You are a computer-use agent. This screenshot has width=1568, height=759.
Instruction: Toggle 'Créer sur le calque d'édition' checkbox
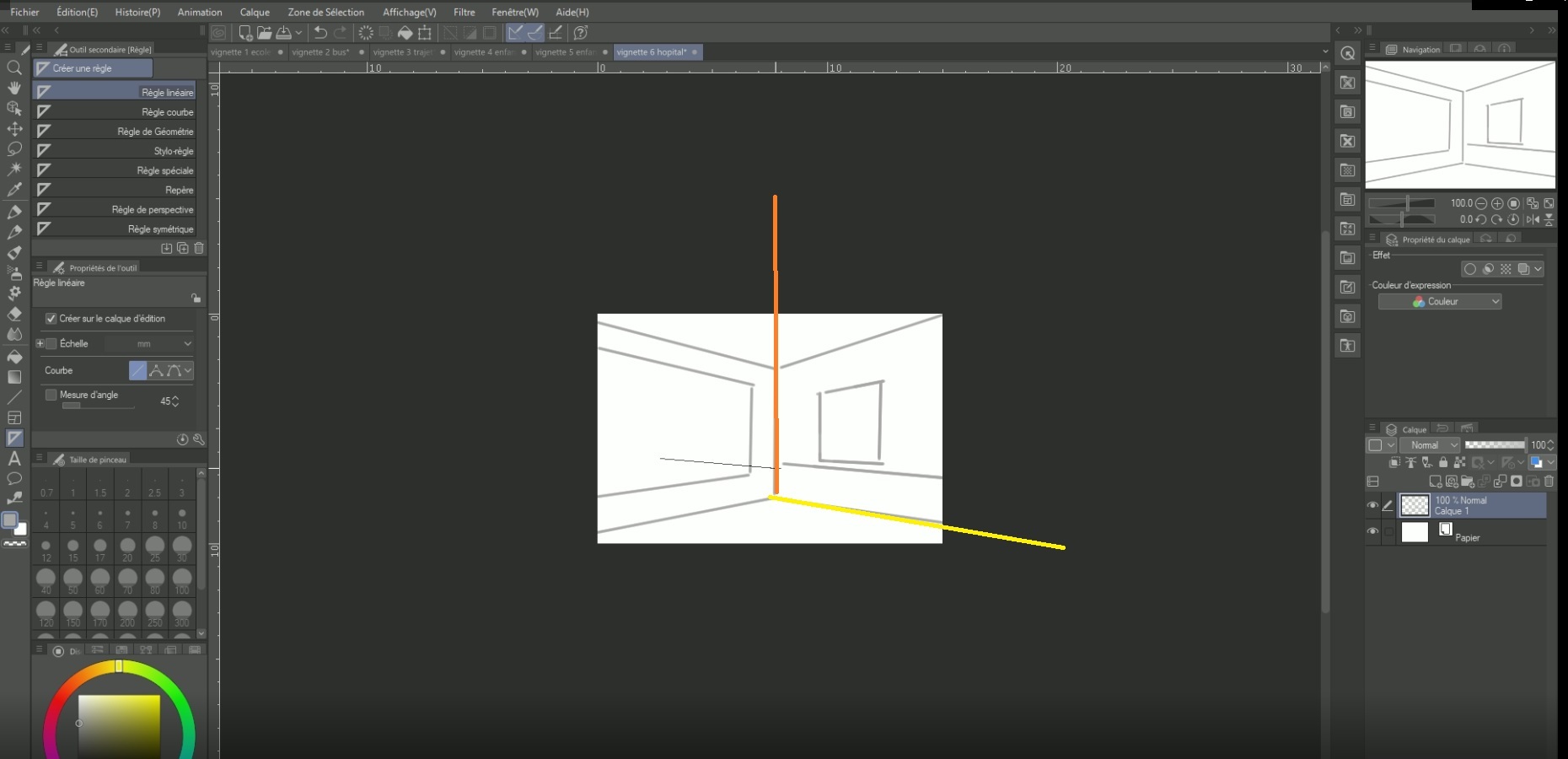coord(51,319)
